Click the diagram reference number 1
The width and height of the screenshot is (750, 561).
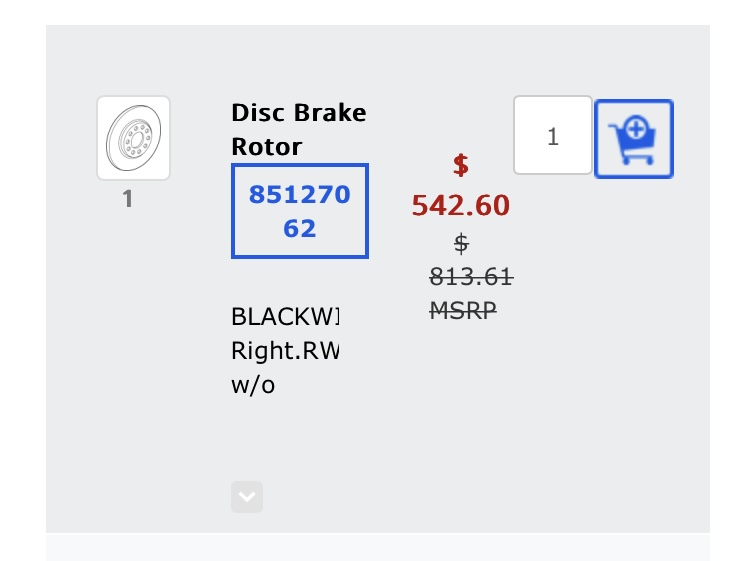coord(127,198)
